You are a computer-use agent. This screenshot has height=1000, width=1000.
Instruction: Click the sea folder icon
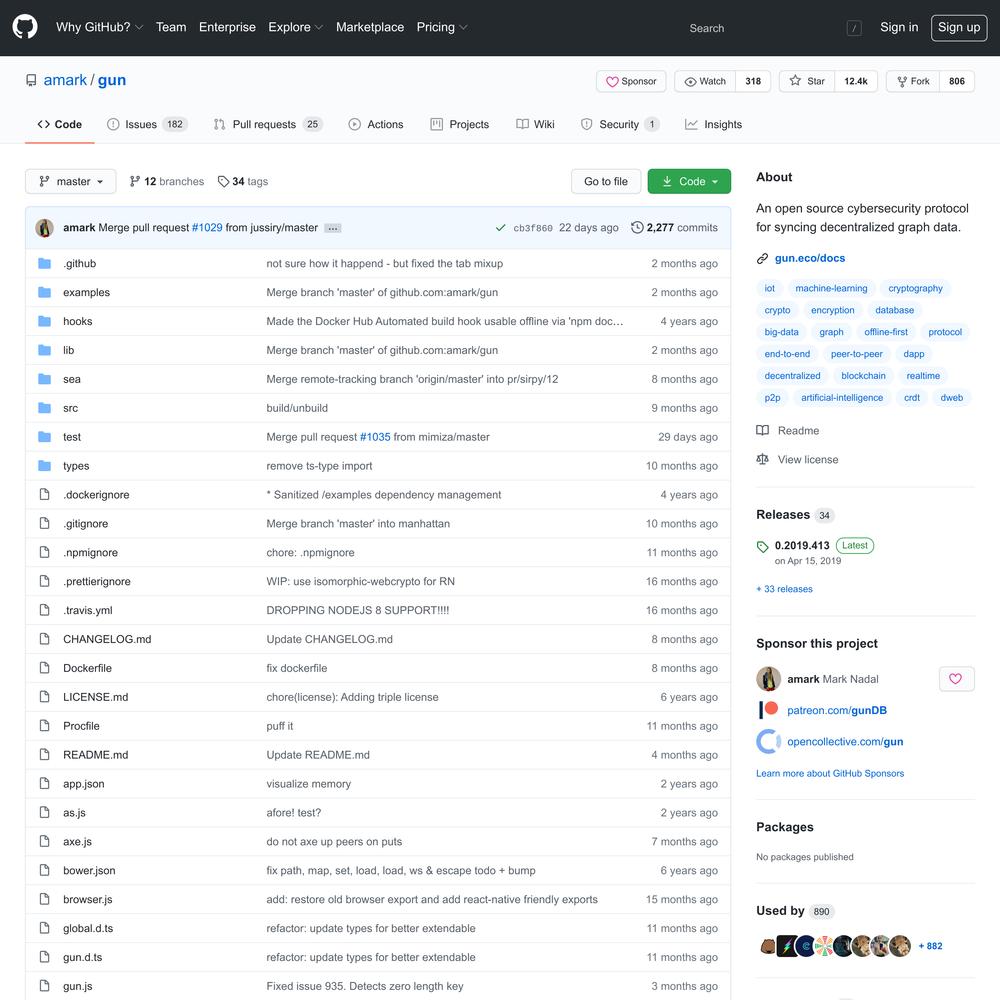(x=45, y=379)
